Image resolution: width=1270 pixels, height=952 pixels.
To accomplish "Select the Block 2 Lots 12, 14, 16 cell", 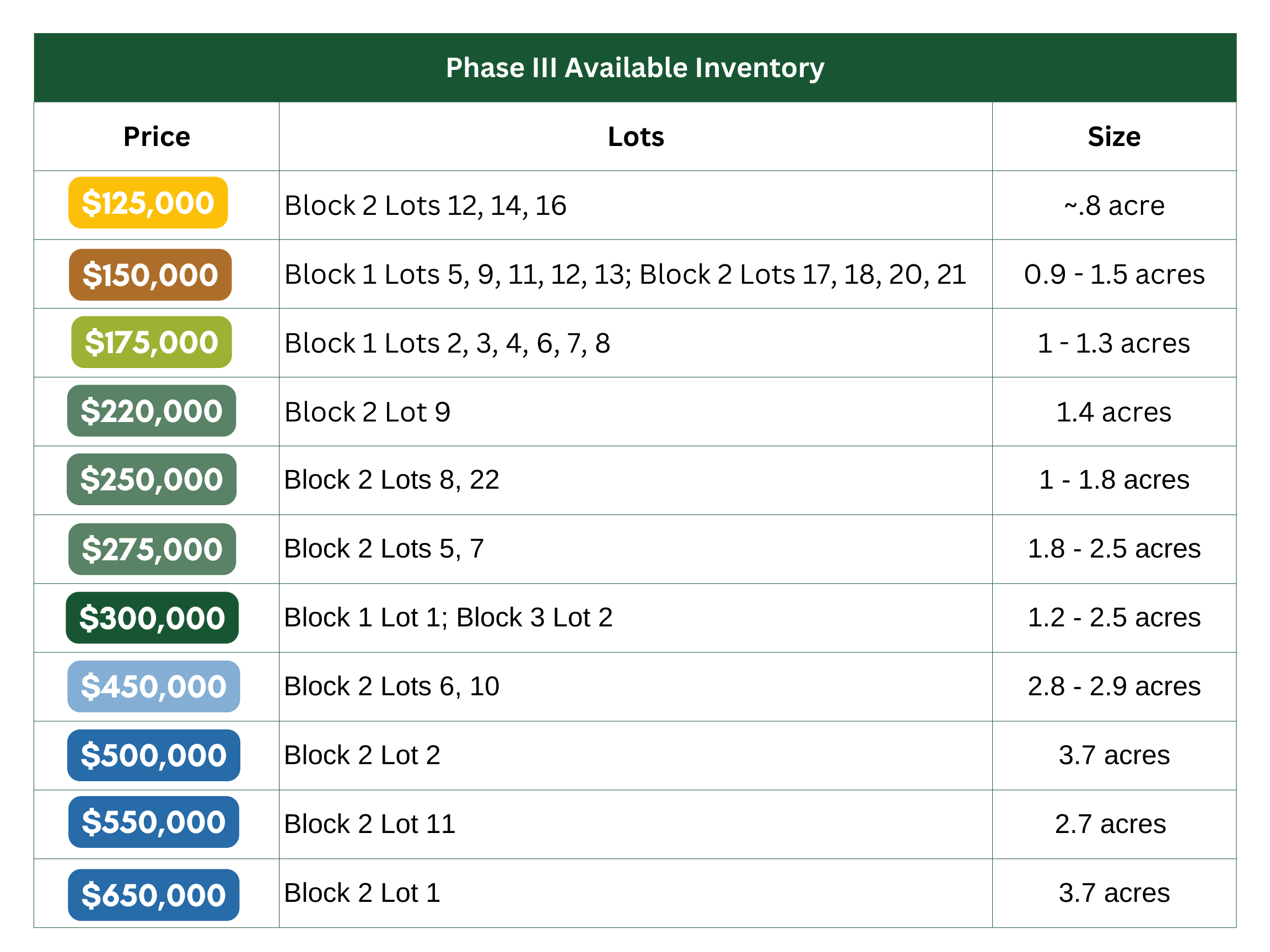I will tap(426, 205).
